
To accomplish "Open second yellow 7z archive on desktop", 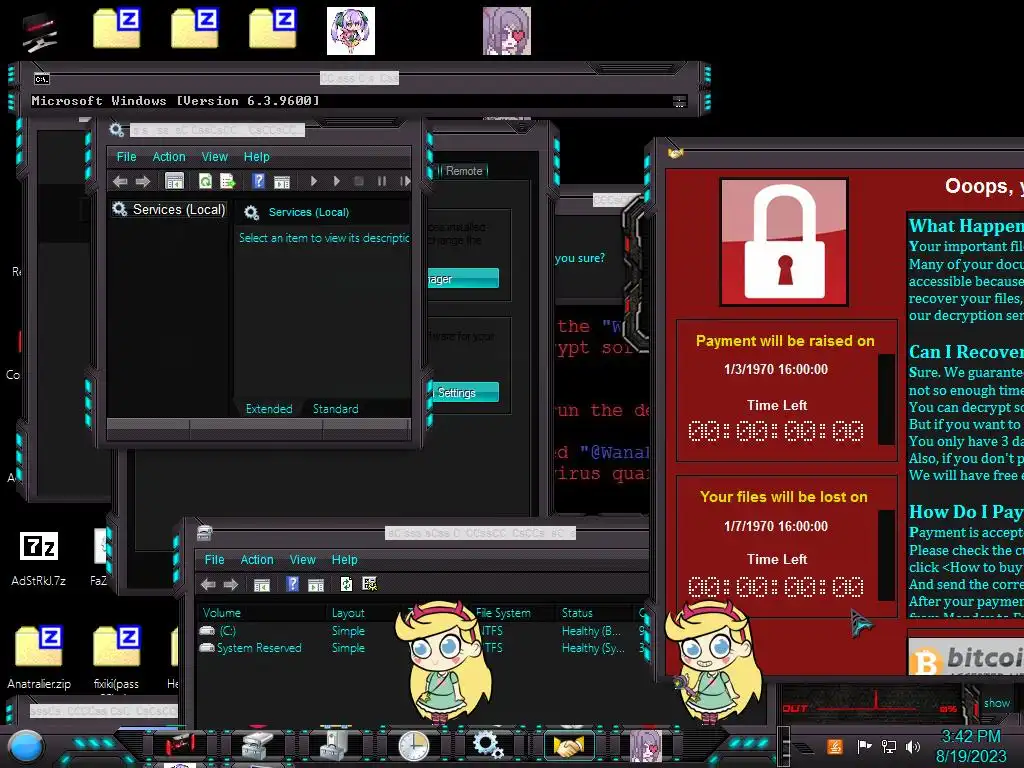I will (195, 29).
